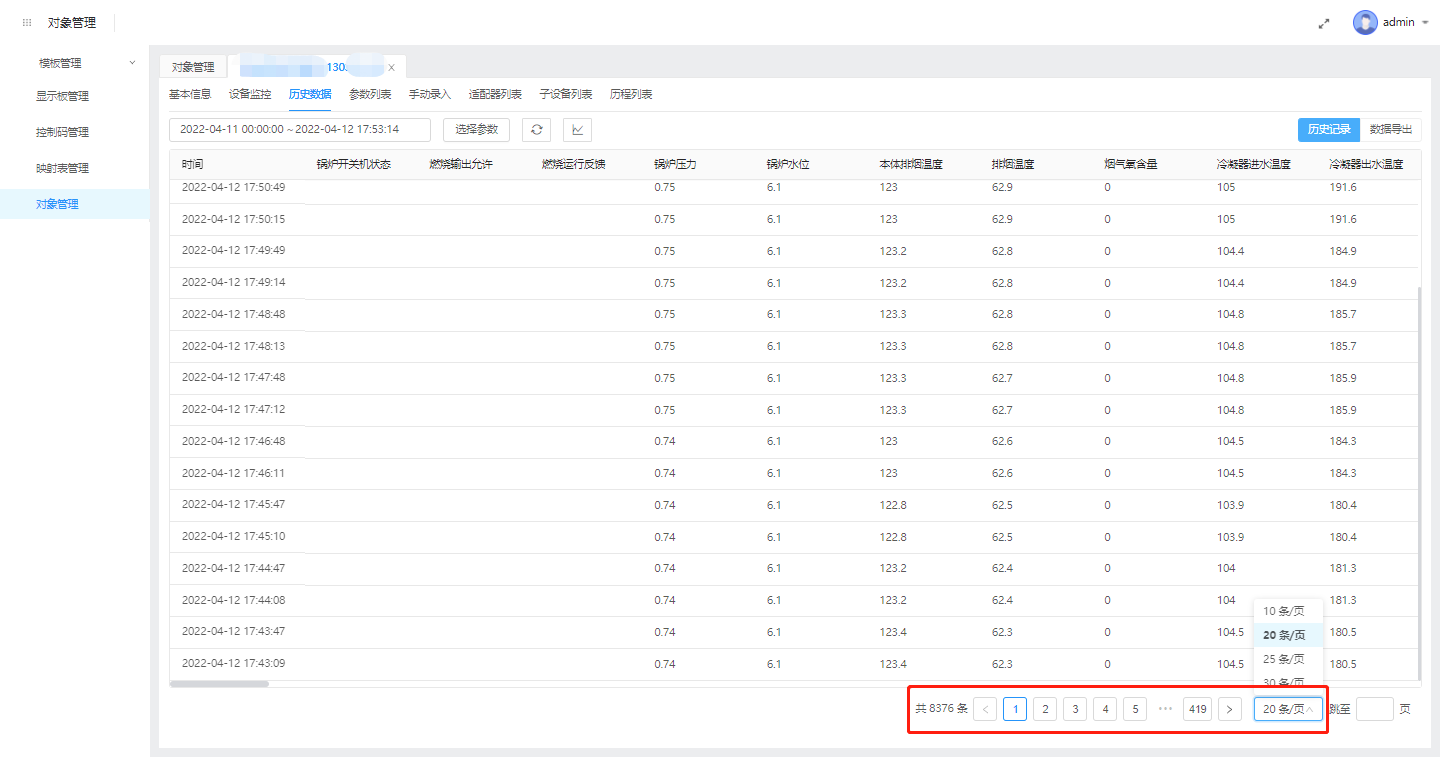Switch to the 参数列表 tab
Viewport: 1440px width, 757px height.
370,94
